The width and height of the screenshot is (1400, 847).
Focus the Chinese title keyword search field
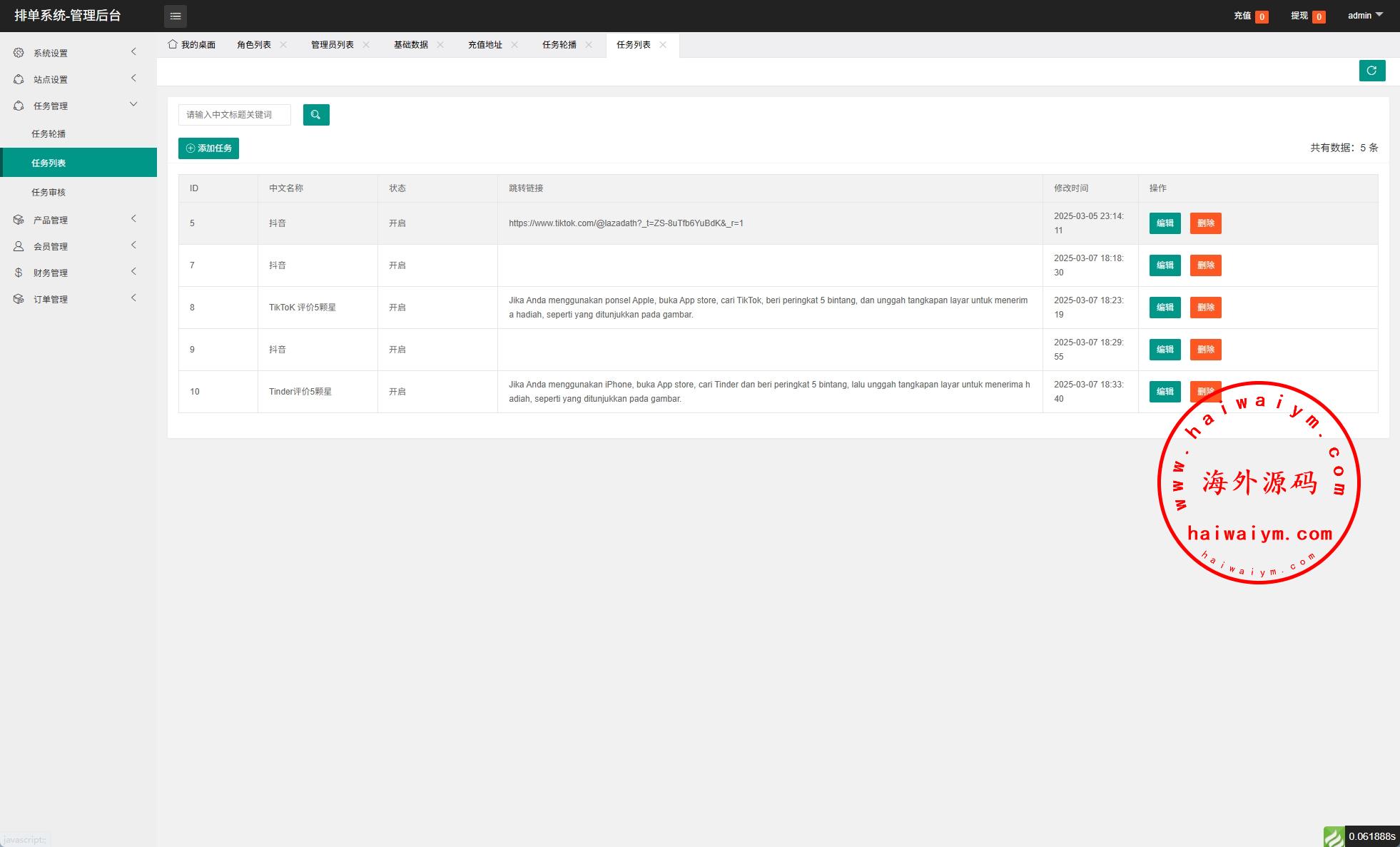tap(234, 115)
